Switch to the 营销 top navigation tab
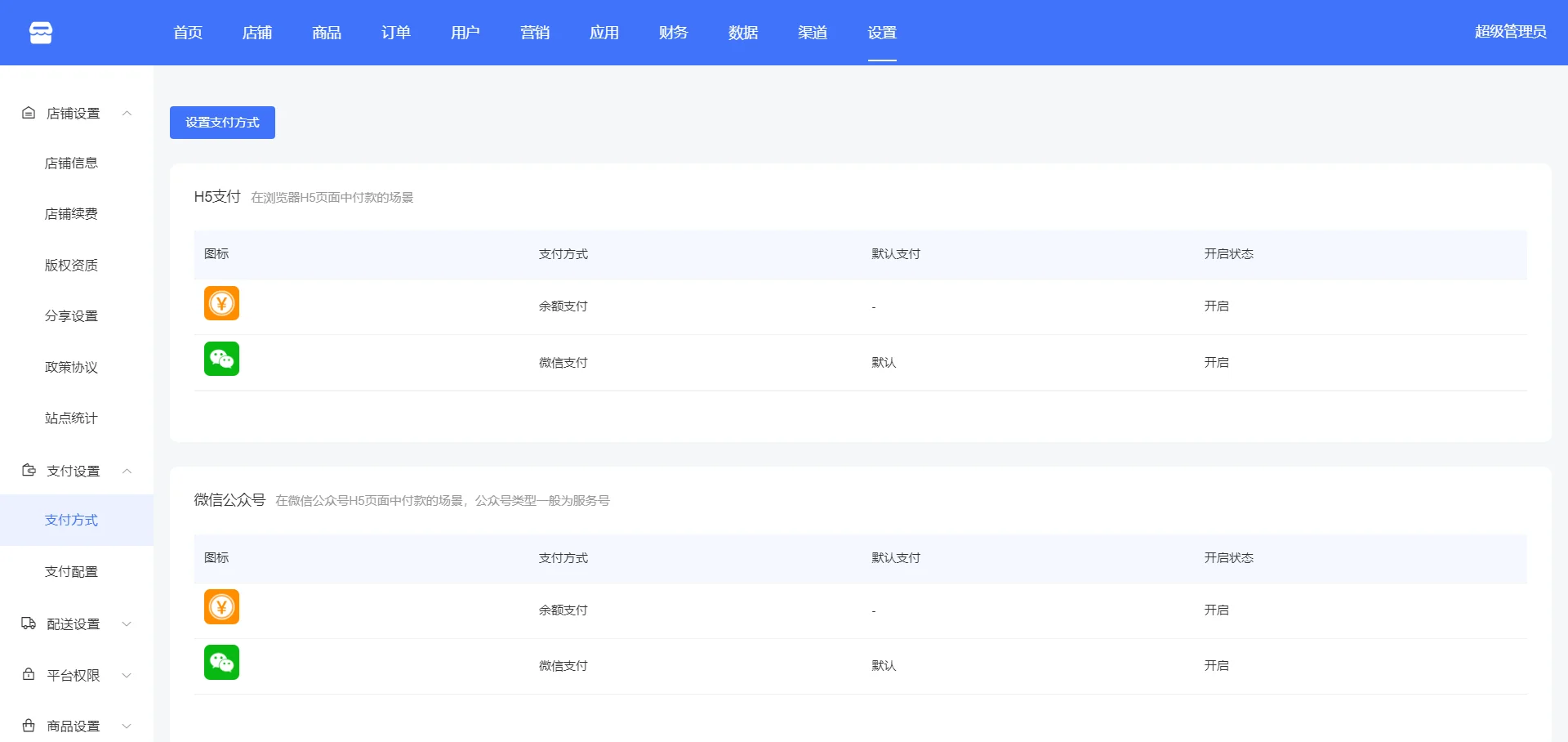This screenshot has height=742, width=1568. (534, 33)
